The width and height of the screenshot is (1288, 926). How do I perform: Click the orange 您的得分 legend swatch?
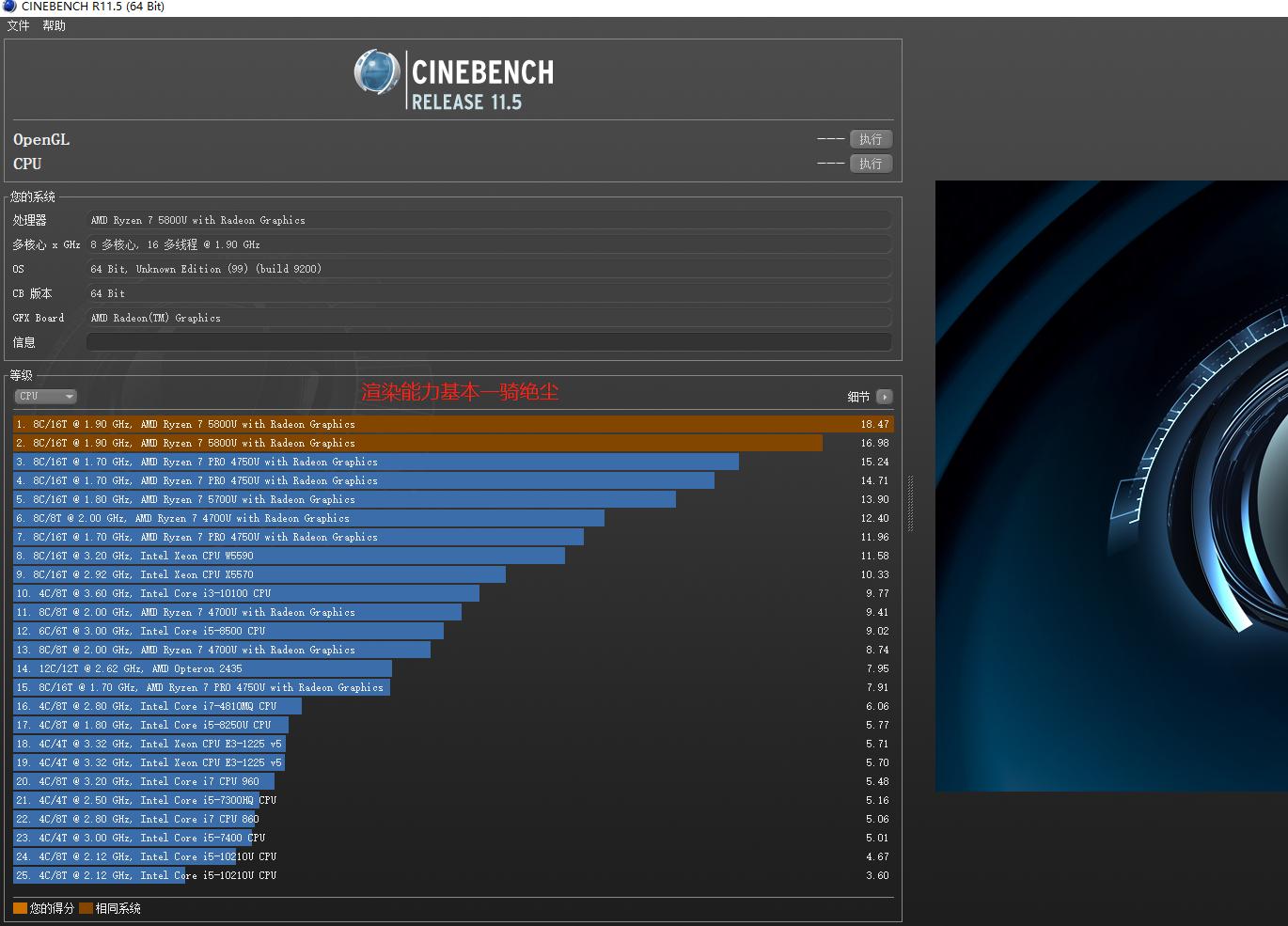20,908
